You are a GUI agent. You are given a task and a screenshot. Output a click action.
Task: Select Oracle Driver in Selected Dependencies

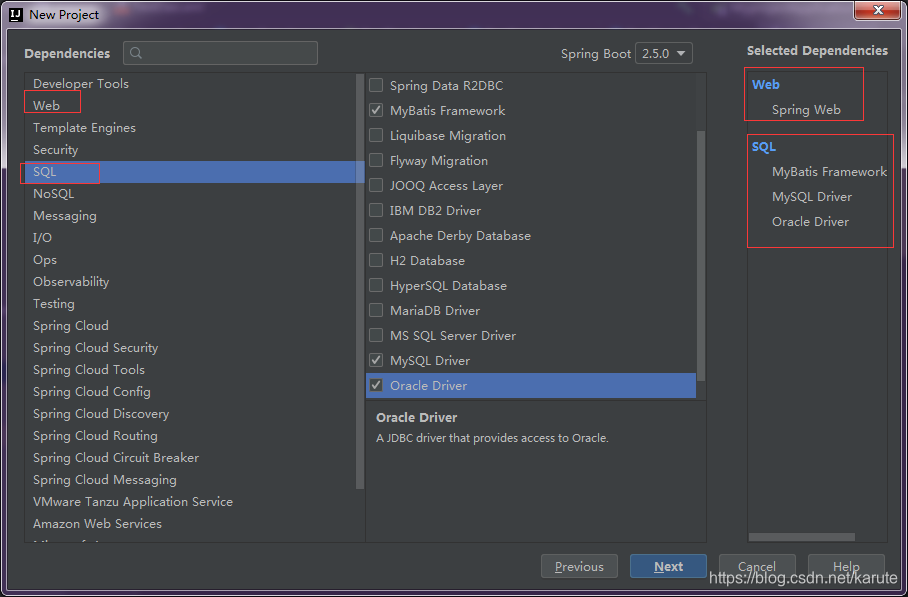pos(810,221)
